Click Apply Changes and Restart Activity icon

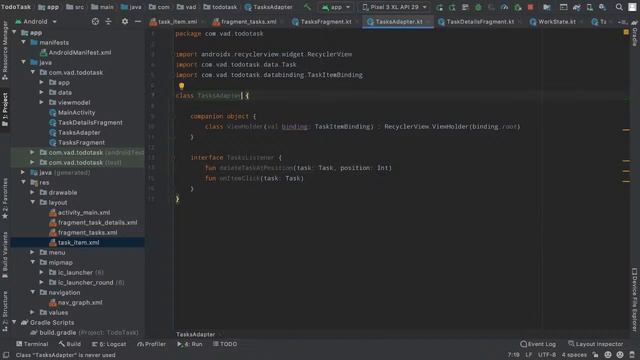coord(452,7)
